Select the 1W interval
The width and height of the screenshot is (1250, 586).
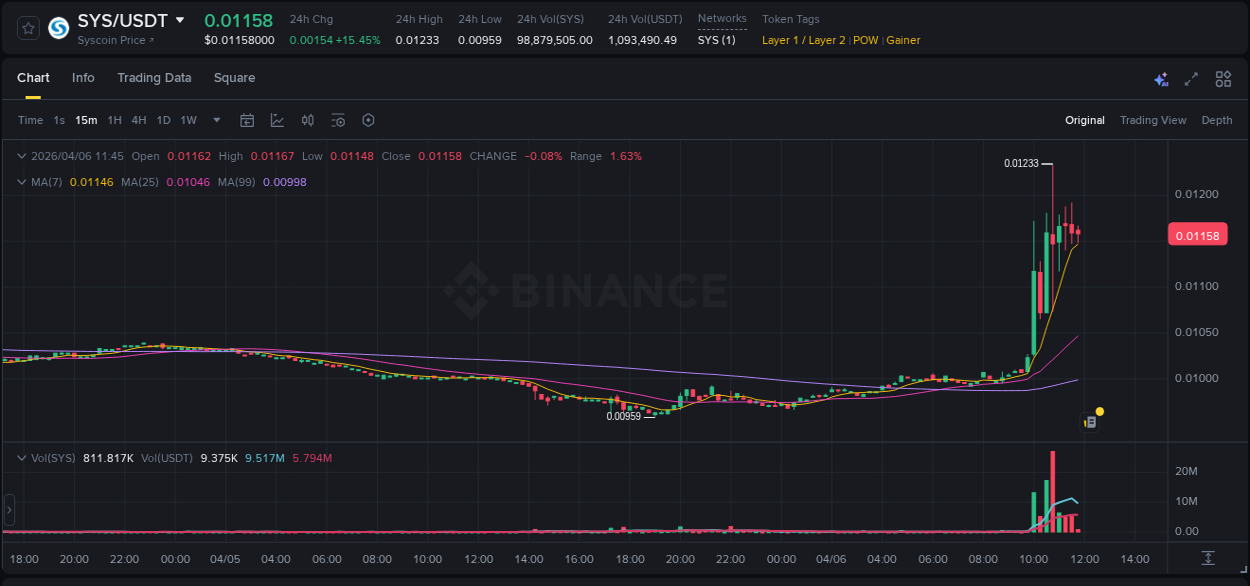coord(188,120)
